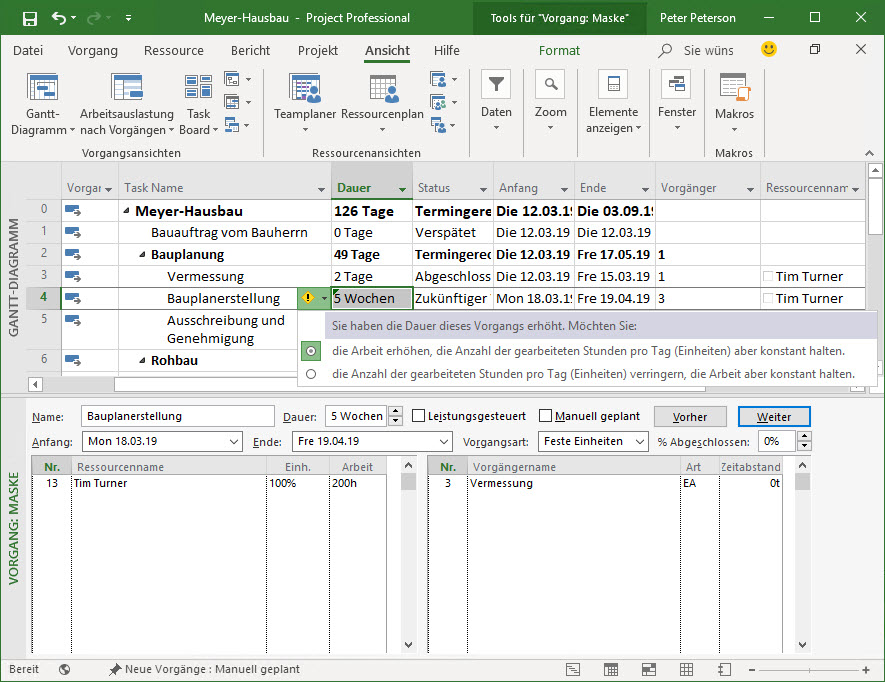Click the Name field containing Bauplanerstellung

(x=178, y=416)
